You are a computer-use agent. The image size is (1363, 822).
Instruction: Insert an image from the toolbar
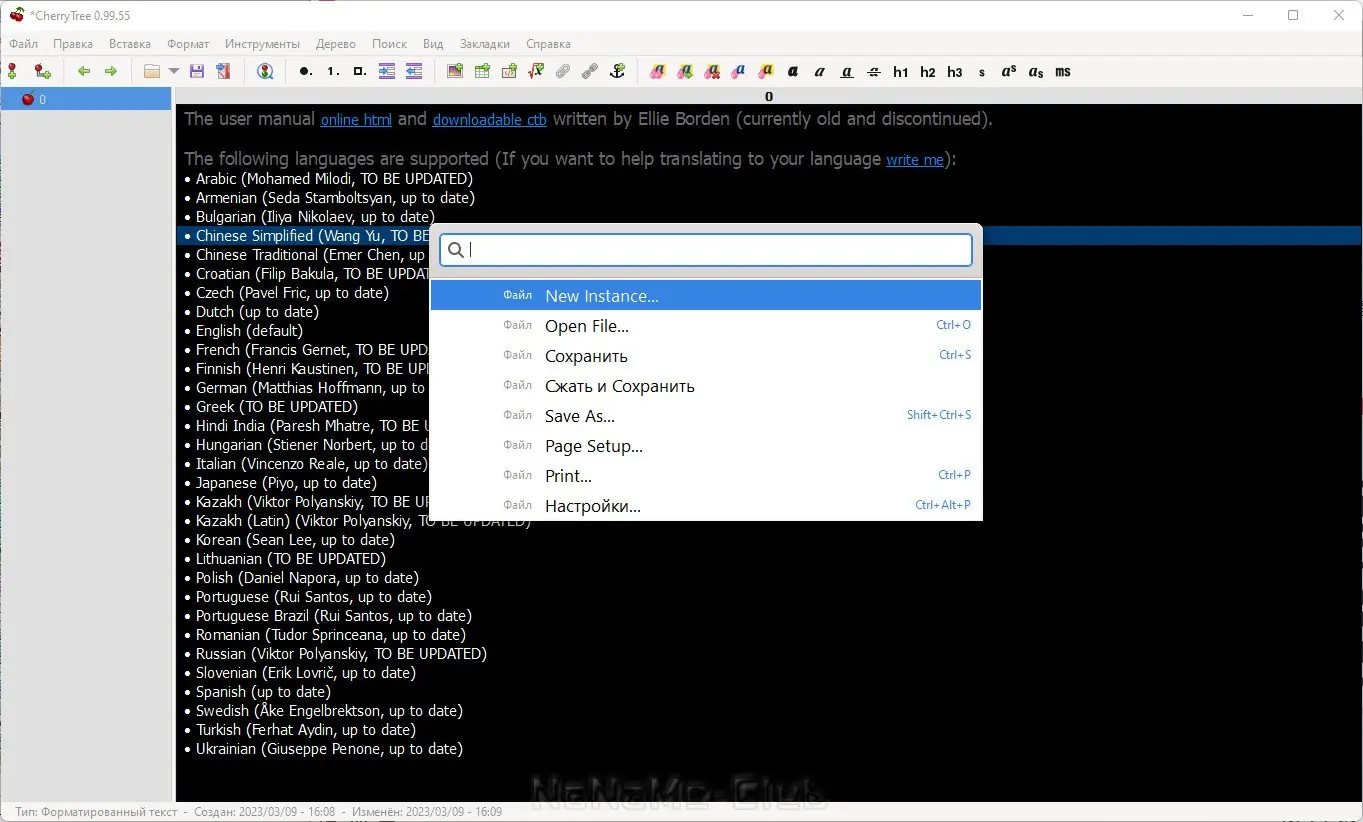click(455, 72)
